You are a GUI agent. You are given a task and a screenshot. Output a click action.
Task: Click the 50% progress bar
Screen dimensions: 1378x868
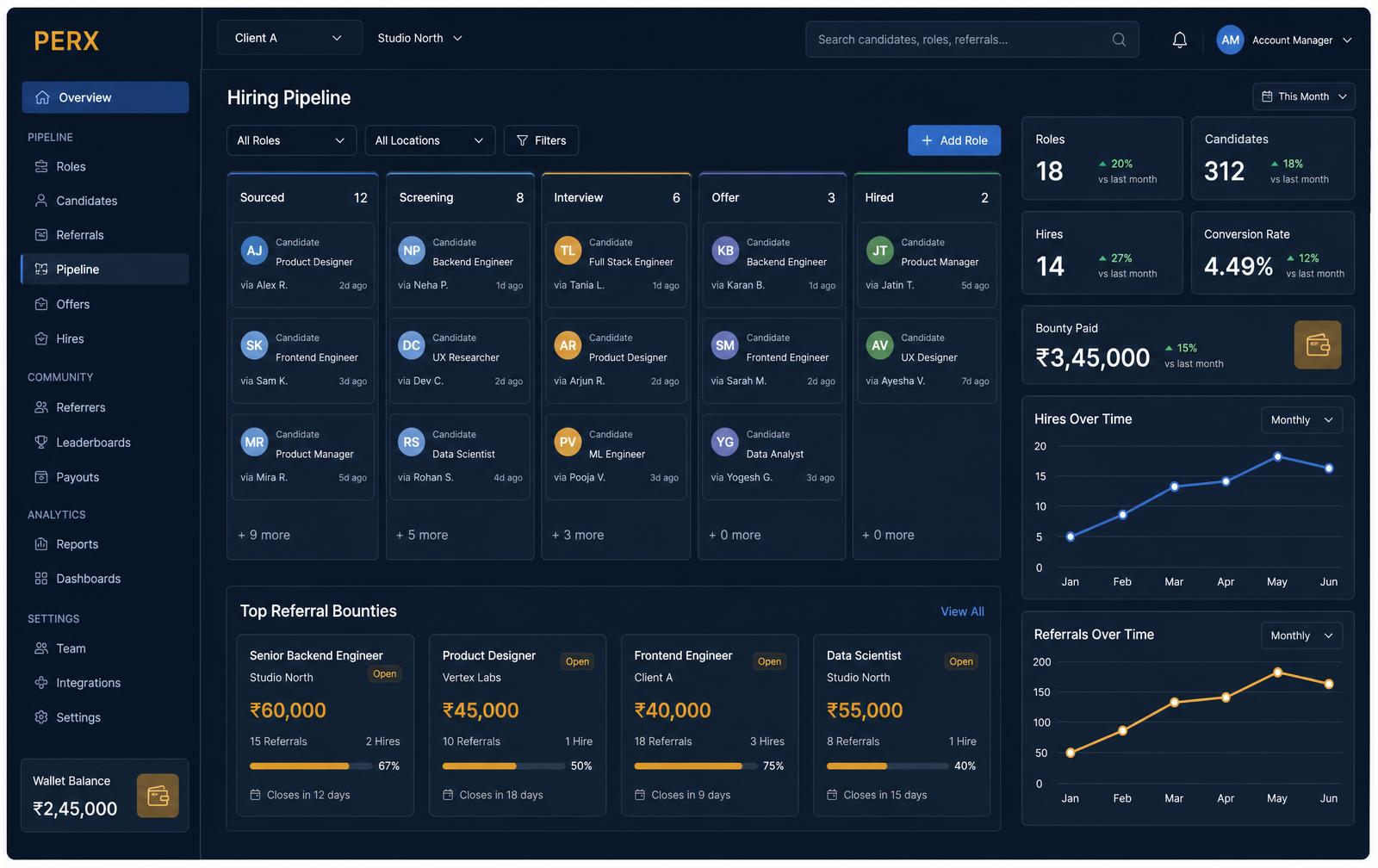point(503,766)
